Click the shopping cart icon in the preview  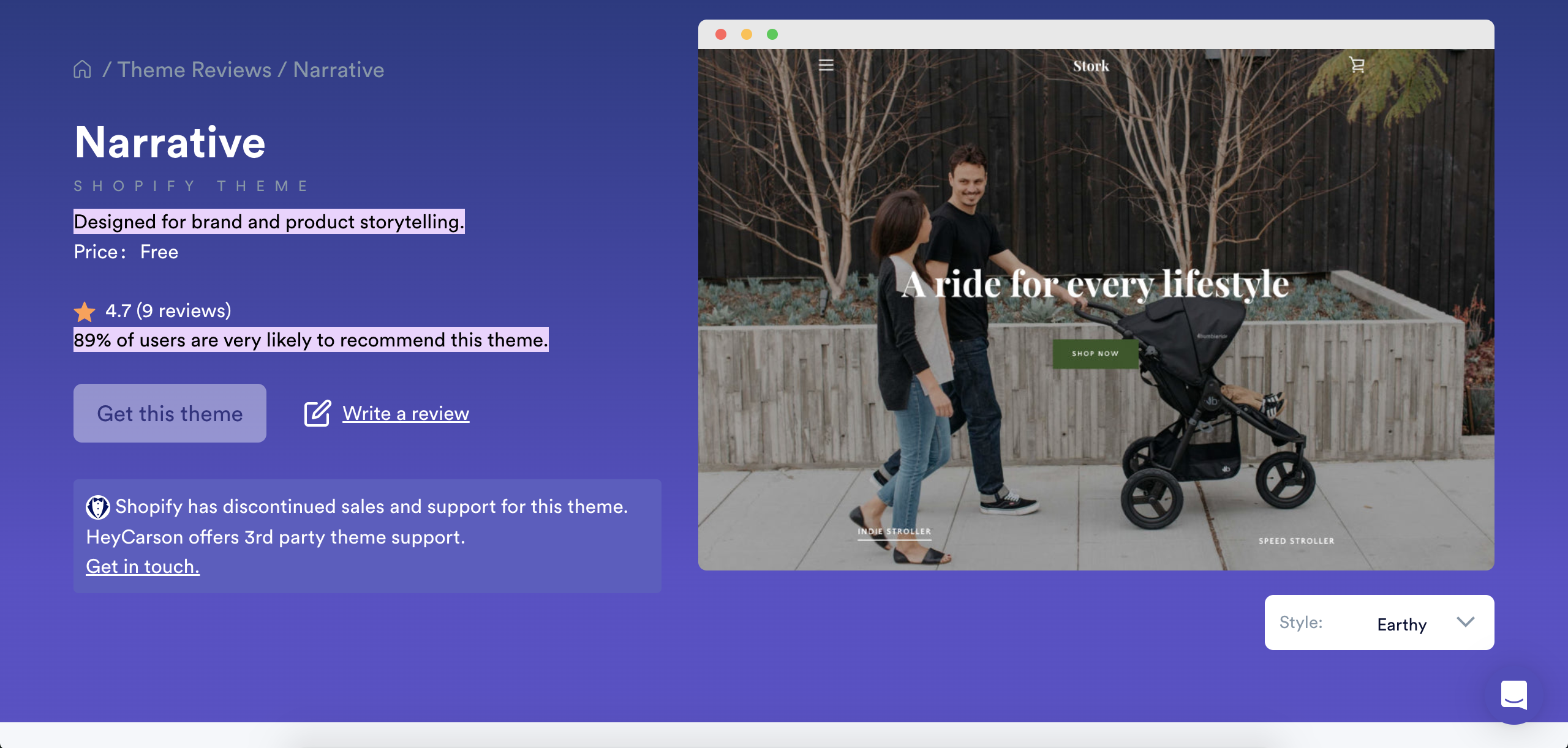click(1357, 65)
